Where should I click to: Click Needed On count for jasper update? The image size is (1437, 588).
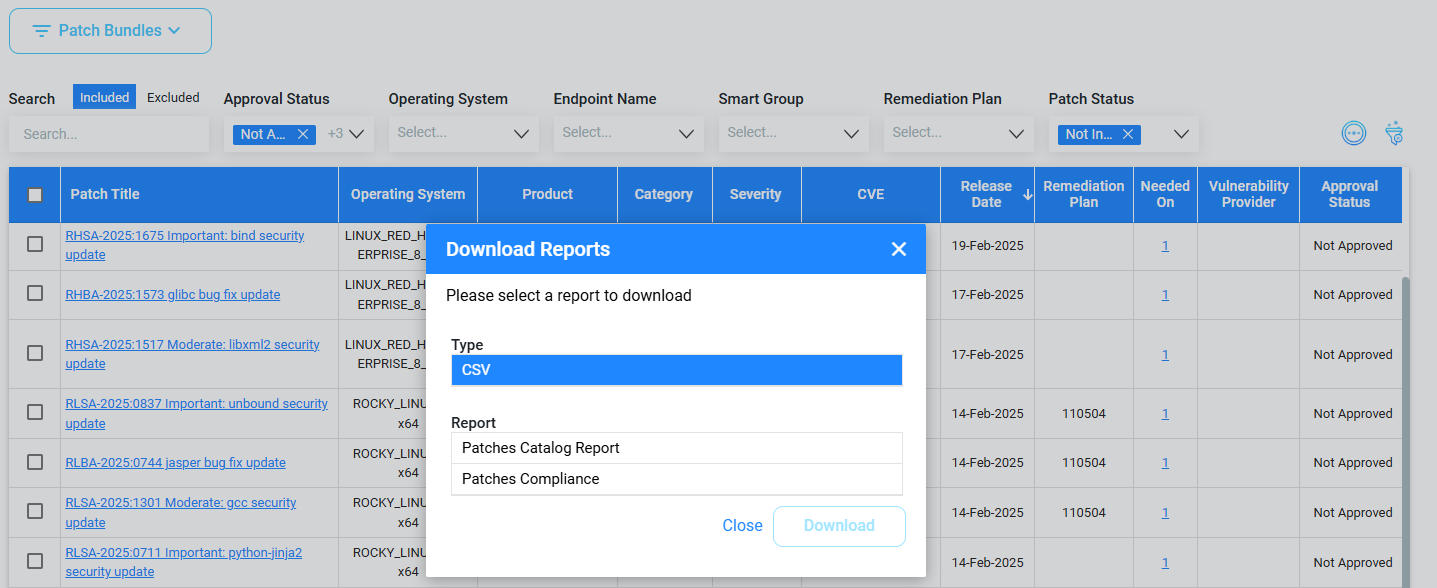click(1165, 463)
